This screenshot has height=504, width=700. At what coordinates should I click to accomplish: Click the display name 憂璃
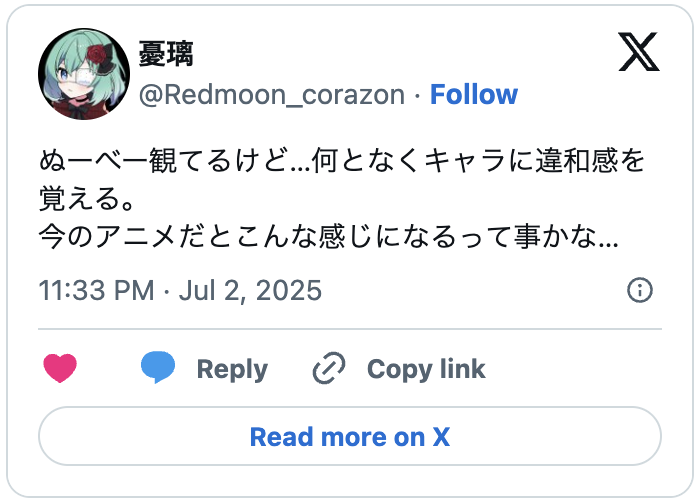[x=165, y=54]
